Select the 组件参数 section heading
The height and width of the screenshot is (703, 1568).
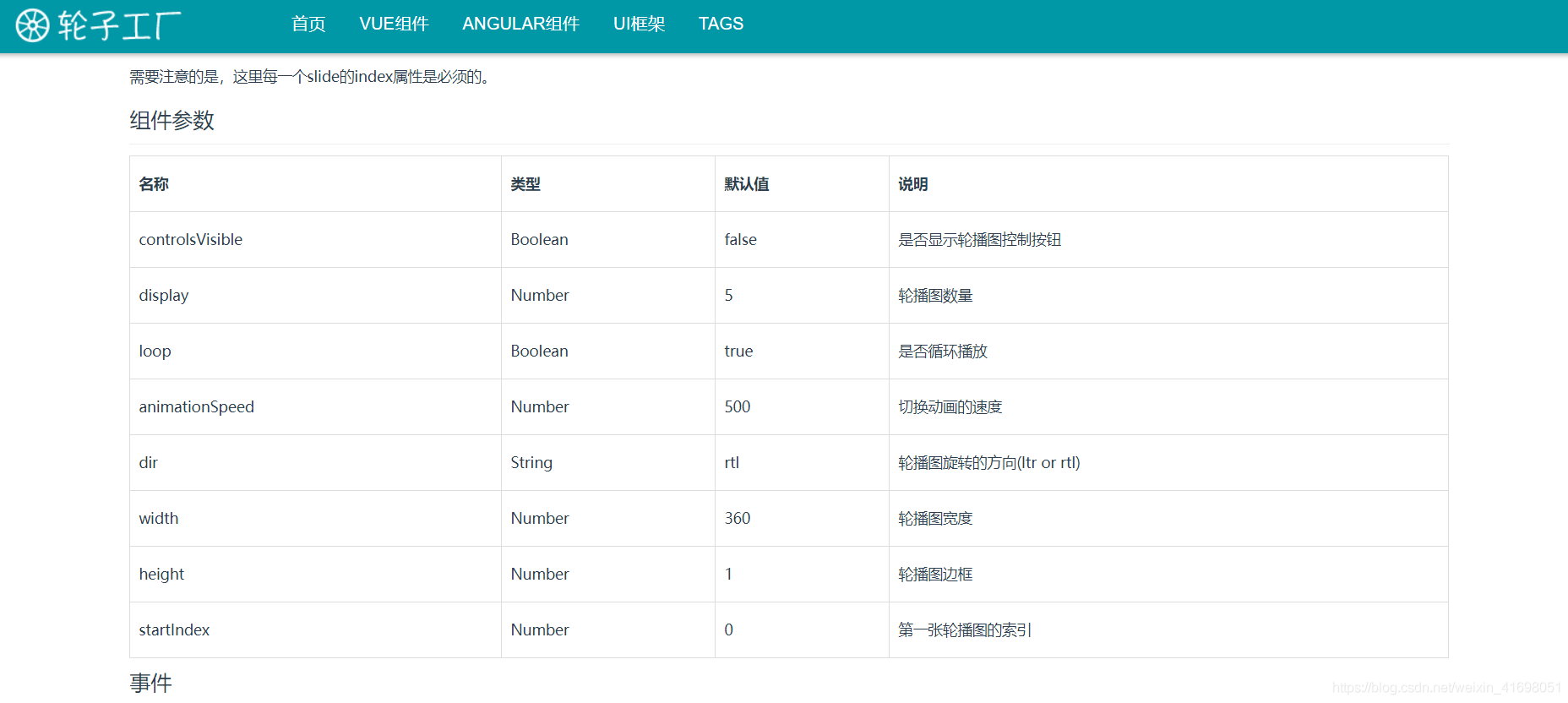(171, 120)
